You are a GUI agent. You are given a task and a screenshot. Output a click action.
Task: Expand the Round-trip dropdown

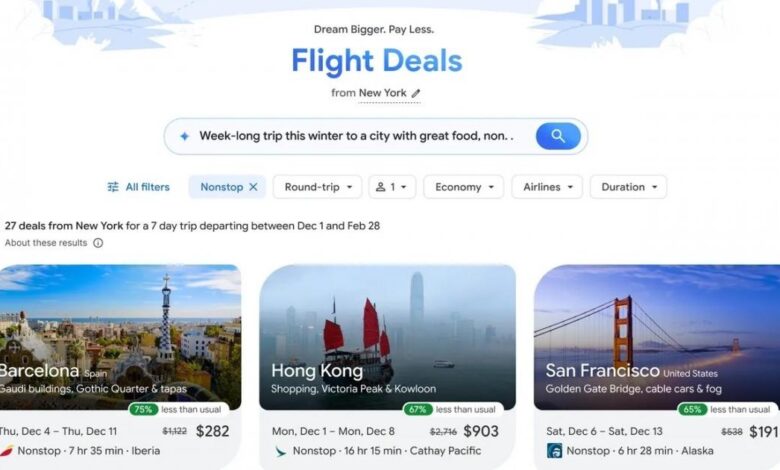pyautogui.click(x=317, y=187)
